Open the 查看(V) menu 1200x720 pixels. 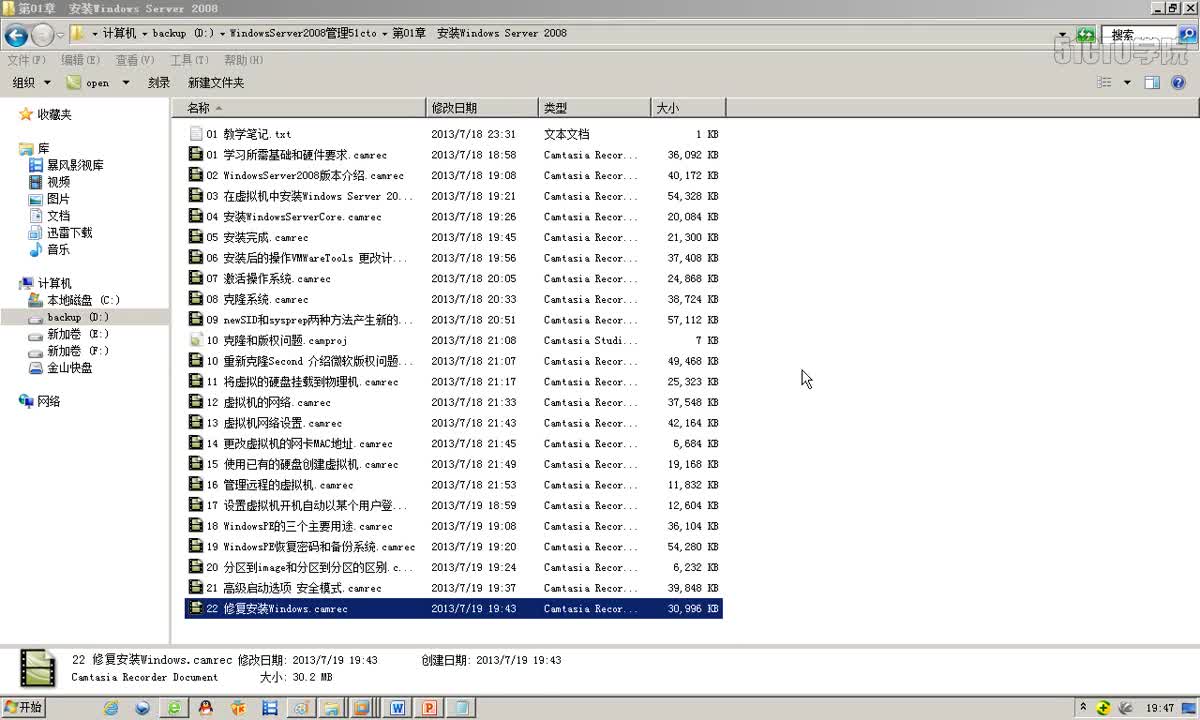[x=134, y=60]
